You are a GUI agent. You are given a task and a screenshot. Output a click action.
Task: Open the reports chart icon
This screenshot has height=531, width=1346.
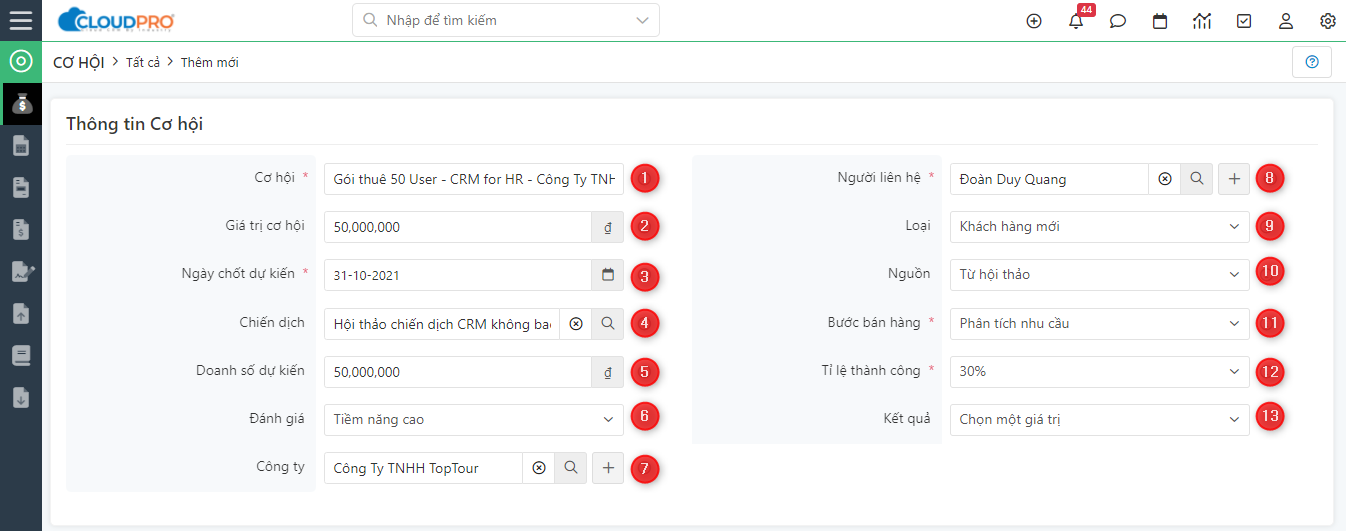click(x=1202, y=21)
